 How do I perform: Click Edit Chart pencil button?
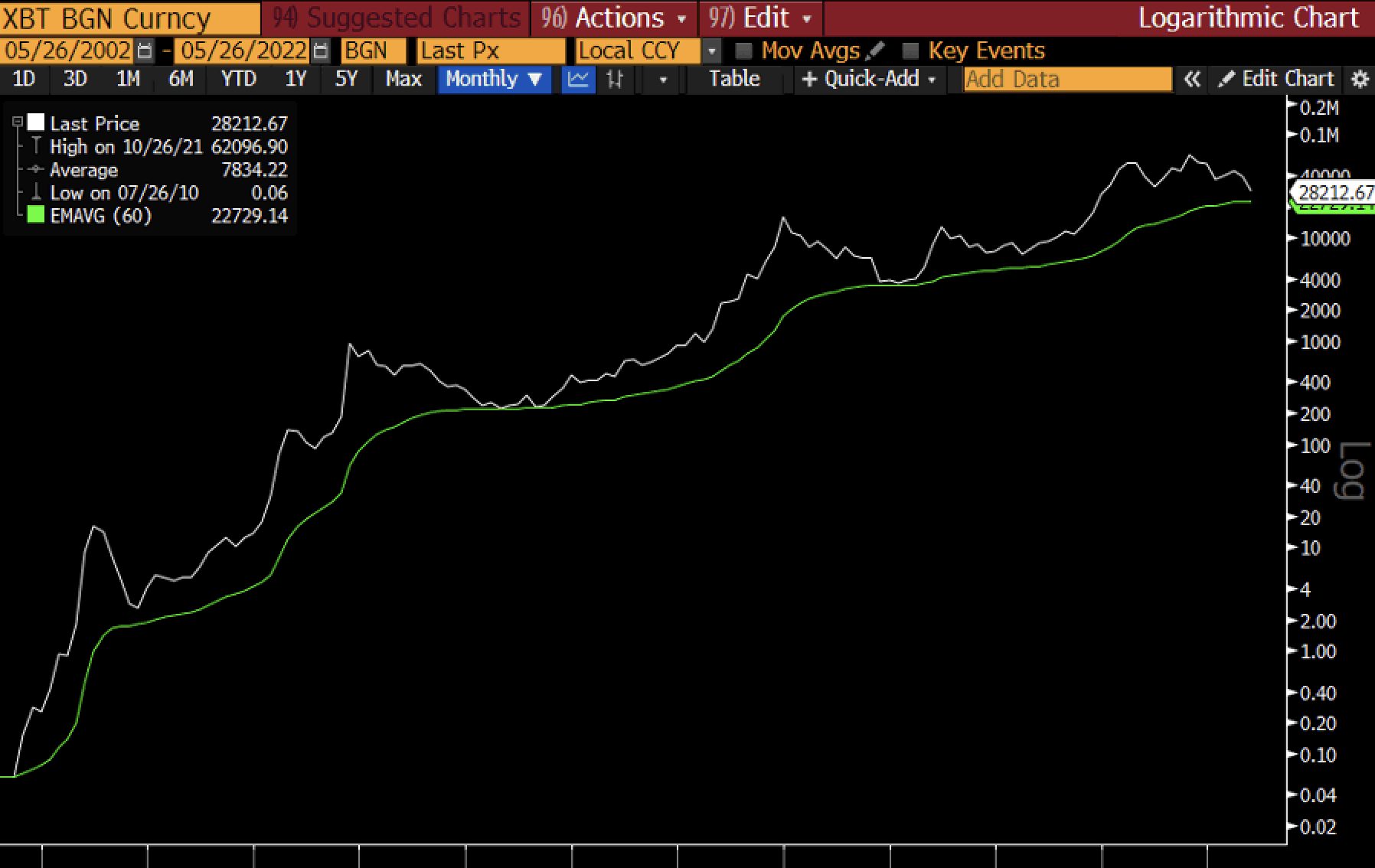[1278, 79]
